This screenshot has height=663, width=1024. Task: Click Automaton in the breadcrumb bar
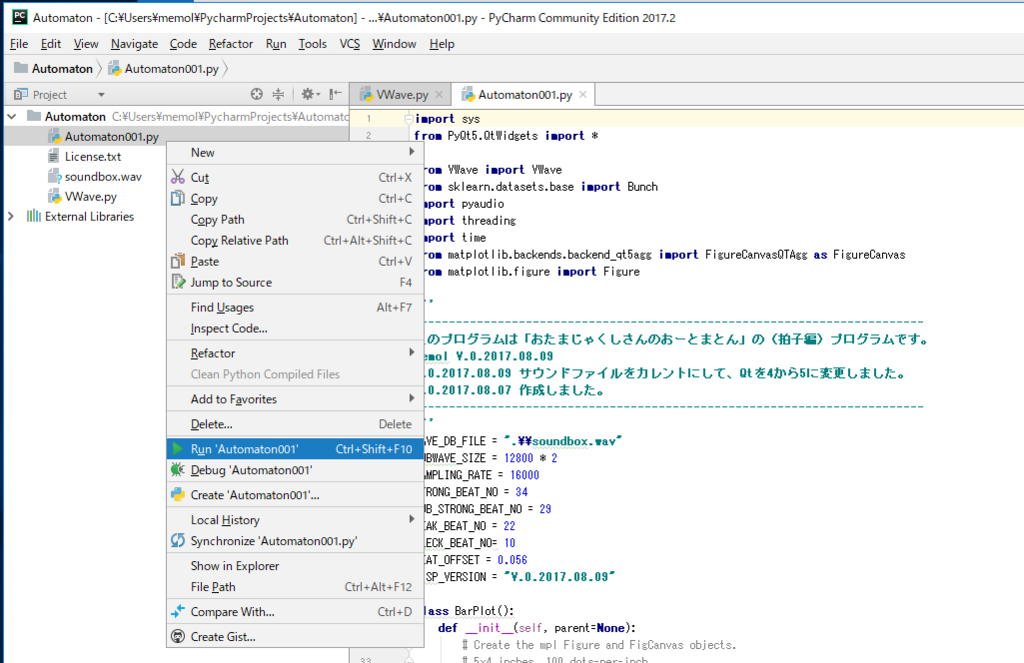[x=62, y=69]
